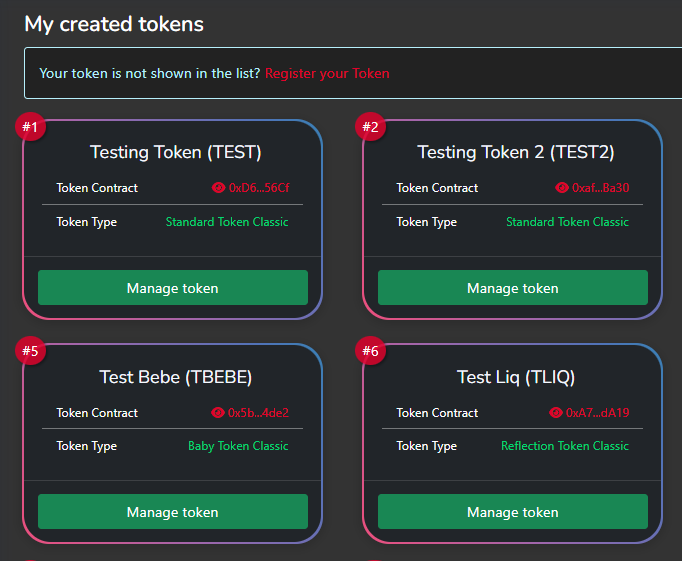
Task: Open contract address 0xaf...8a30
Action: pos(601,188)
